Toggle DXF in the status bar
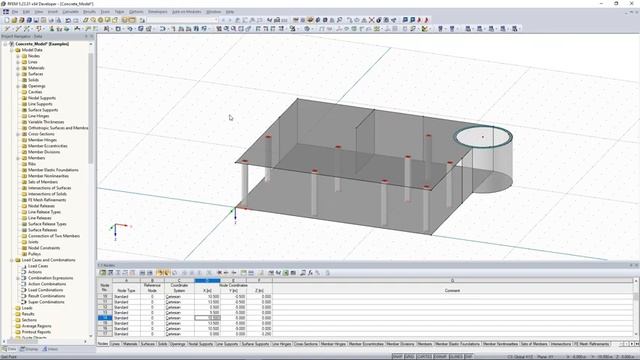Screen dimensions: 640x360 click(x=469, y=357)
